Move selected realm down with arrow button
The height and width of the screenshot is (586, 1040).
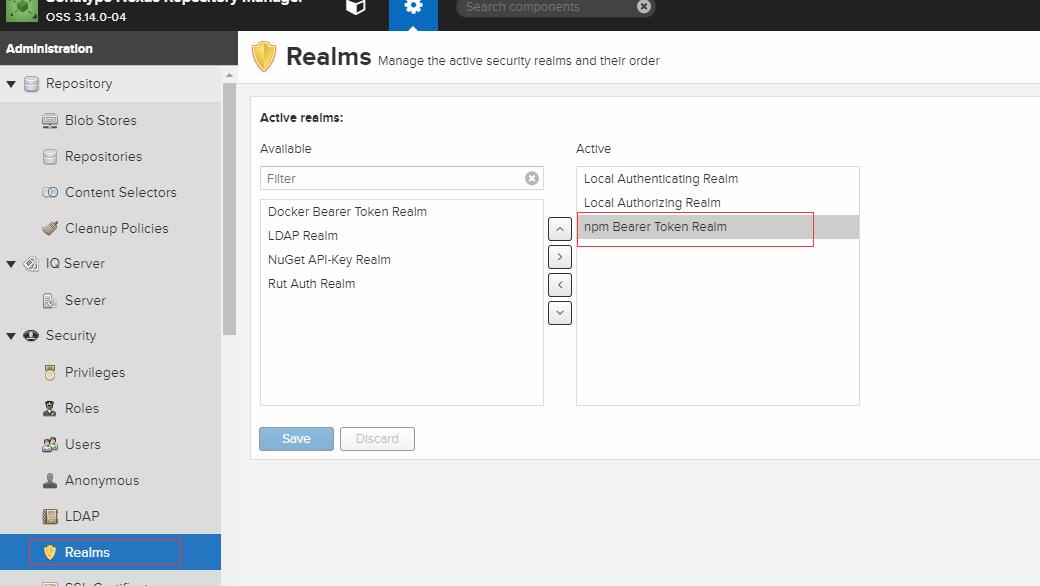(x=560, y=313)
